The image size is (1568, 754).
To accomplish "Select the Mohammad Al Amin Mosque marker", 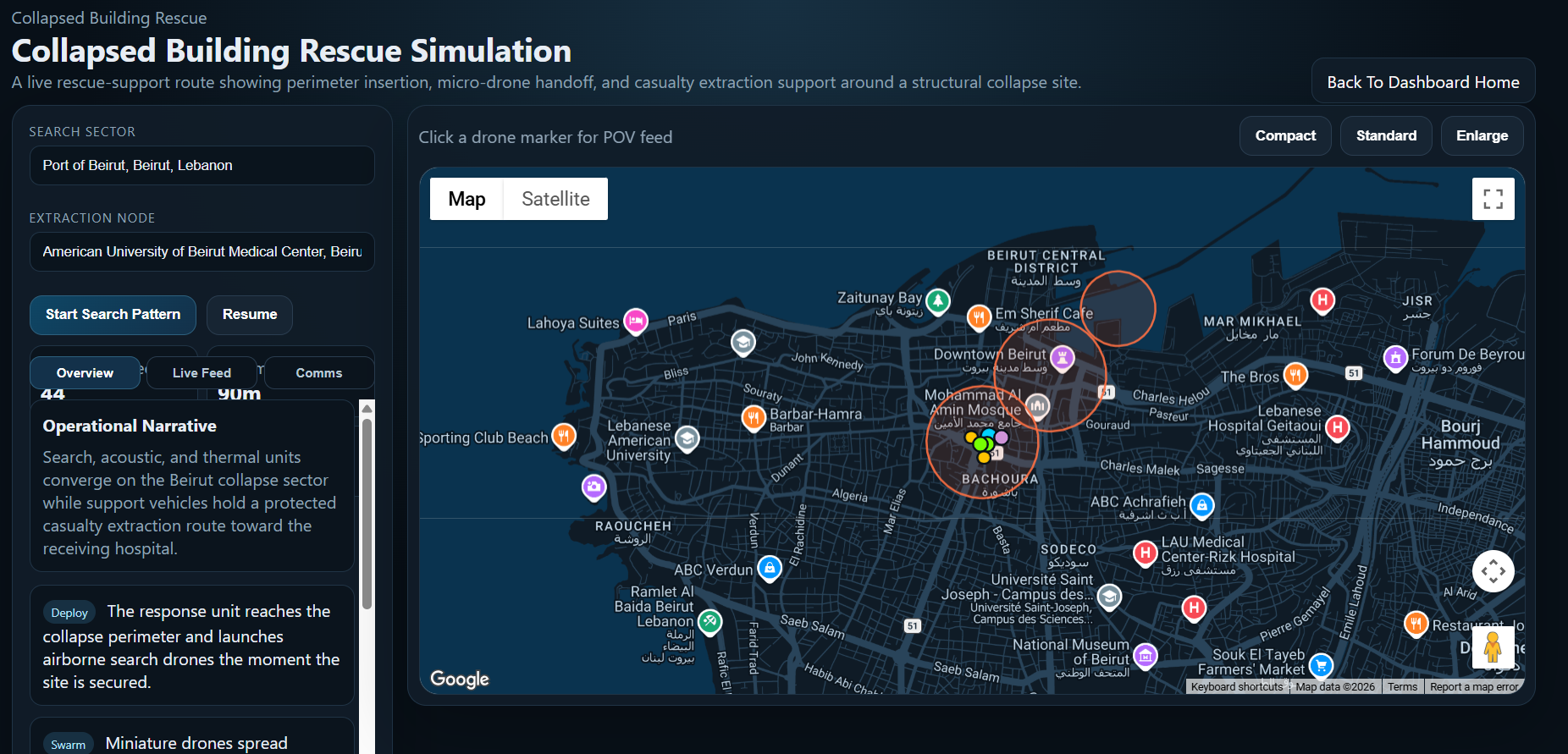I will pyautogui.click(x=1038, y=406).
